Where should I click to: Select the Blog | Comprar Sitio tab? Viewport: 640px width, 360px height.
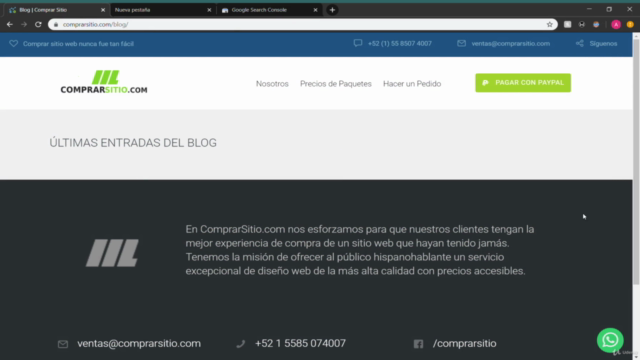pyautogui.click(x=56, y=10)
